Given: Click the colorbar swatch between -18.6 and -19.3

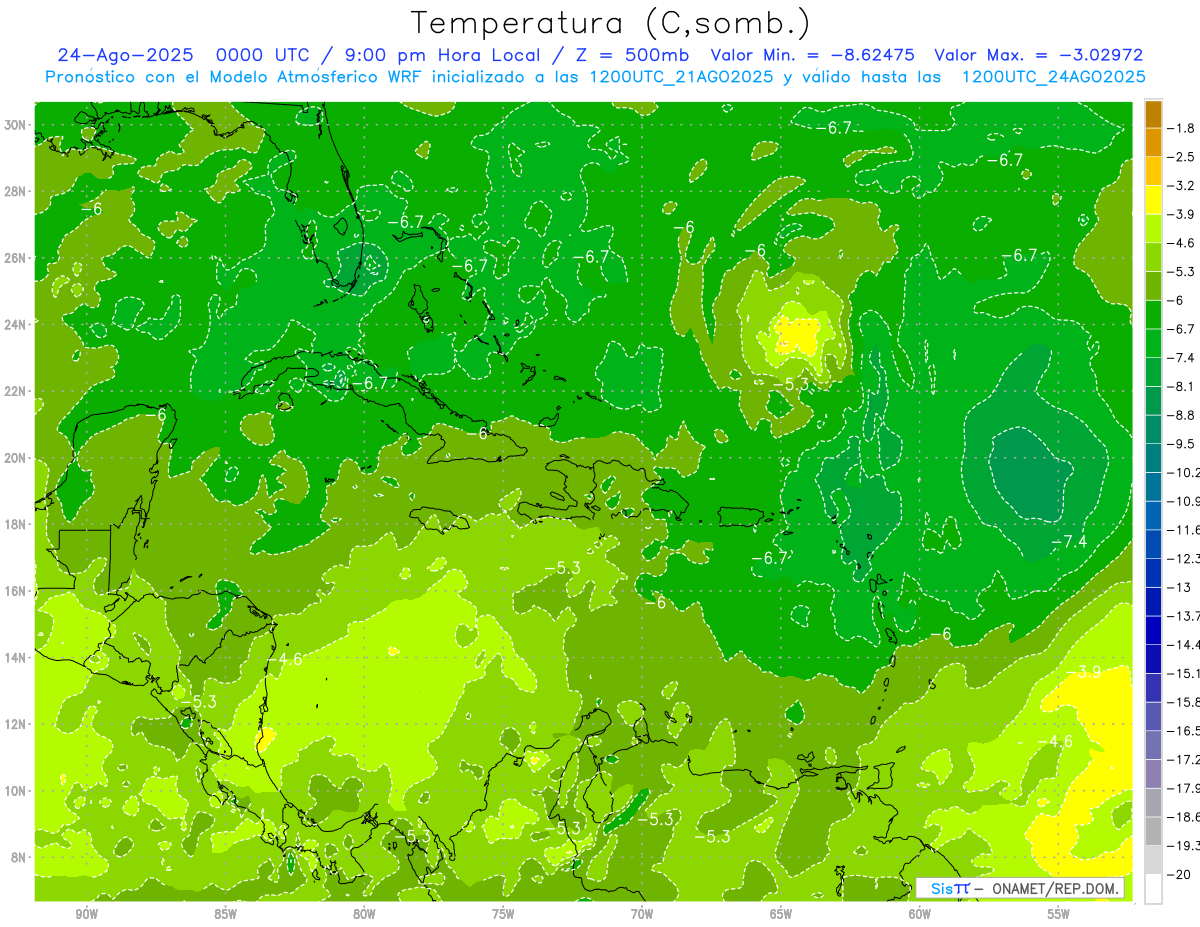Looking at the screenshot, I should [x=1153, y=832].
